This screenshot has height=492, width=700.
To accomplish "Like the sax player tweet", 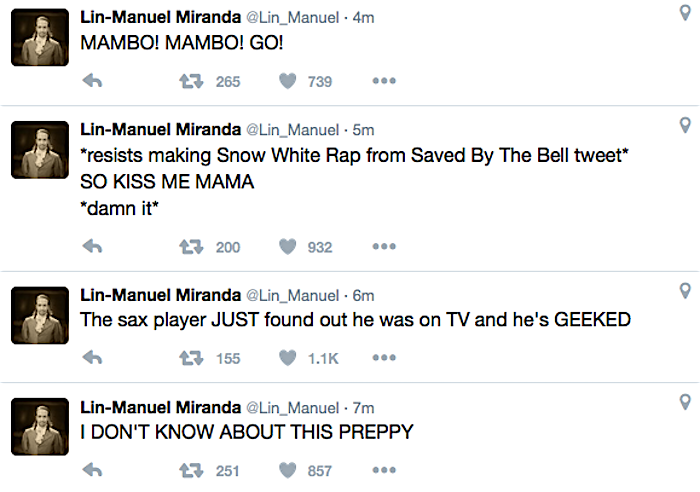I will [288, 358].
